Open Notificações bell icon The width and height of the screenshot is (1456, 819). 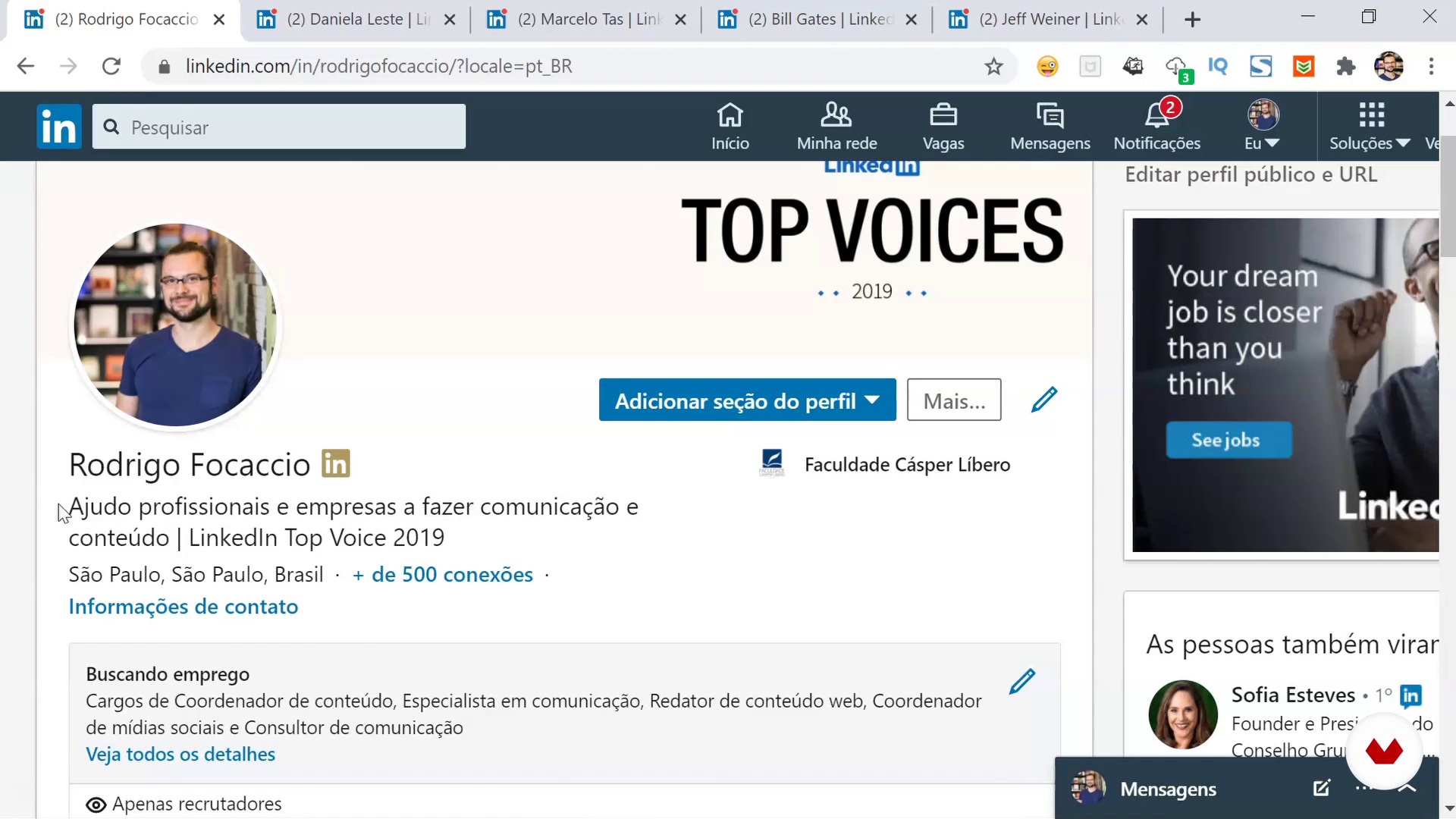click(x=1157, y=126)
